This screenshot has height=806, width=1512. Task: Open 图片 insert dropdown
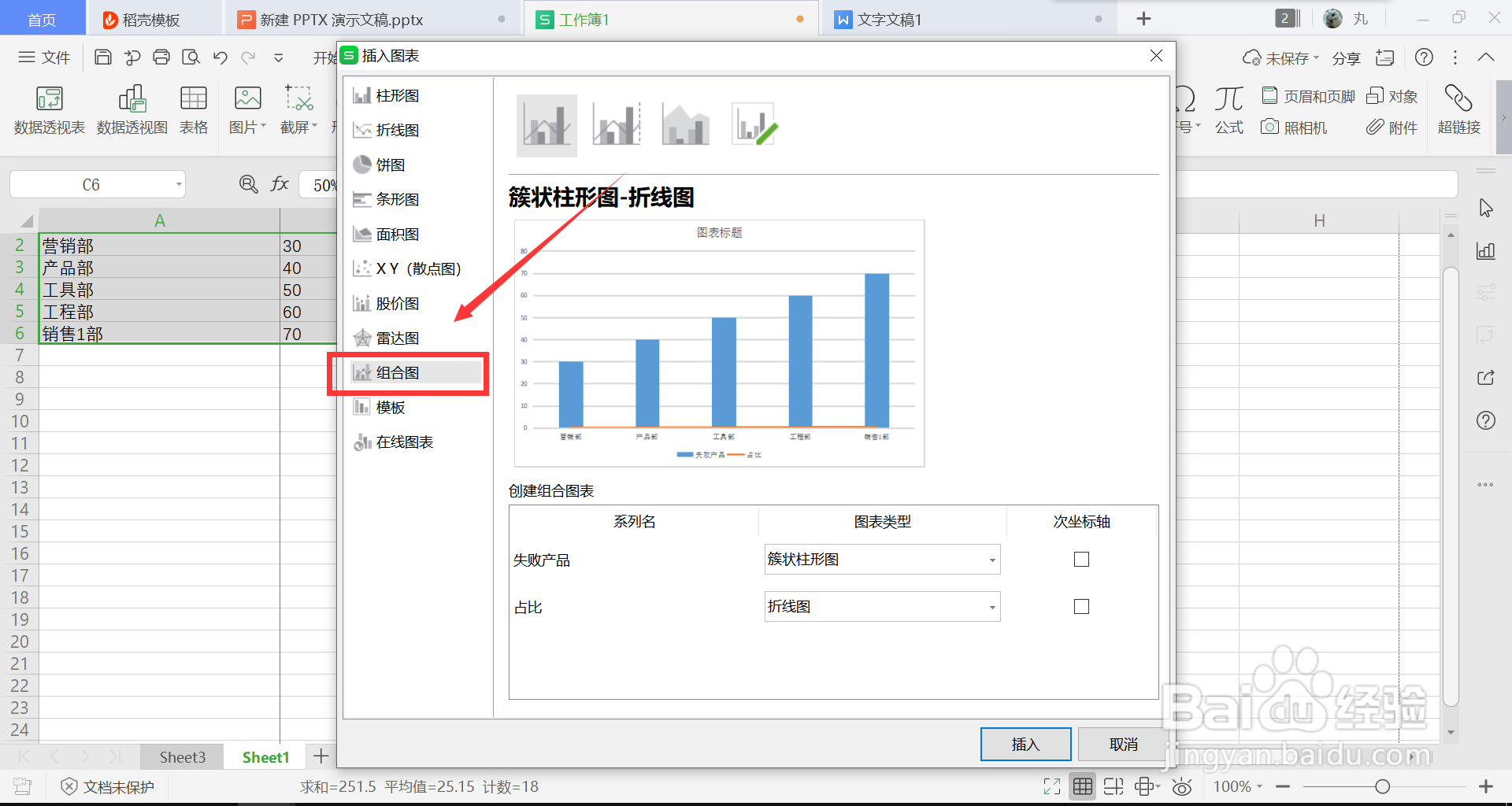[x=247, y=110]
